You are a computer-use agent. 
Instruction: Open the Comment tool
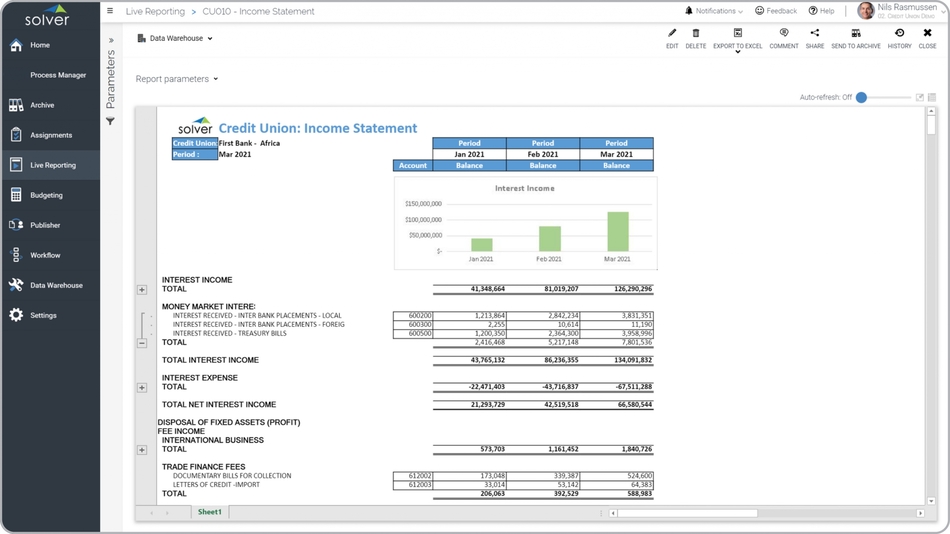784,38
